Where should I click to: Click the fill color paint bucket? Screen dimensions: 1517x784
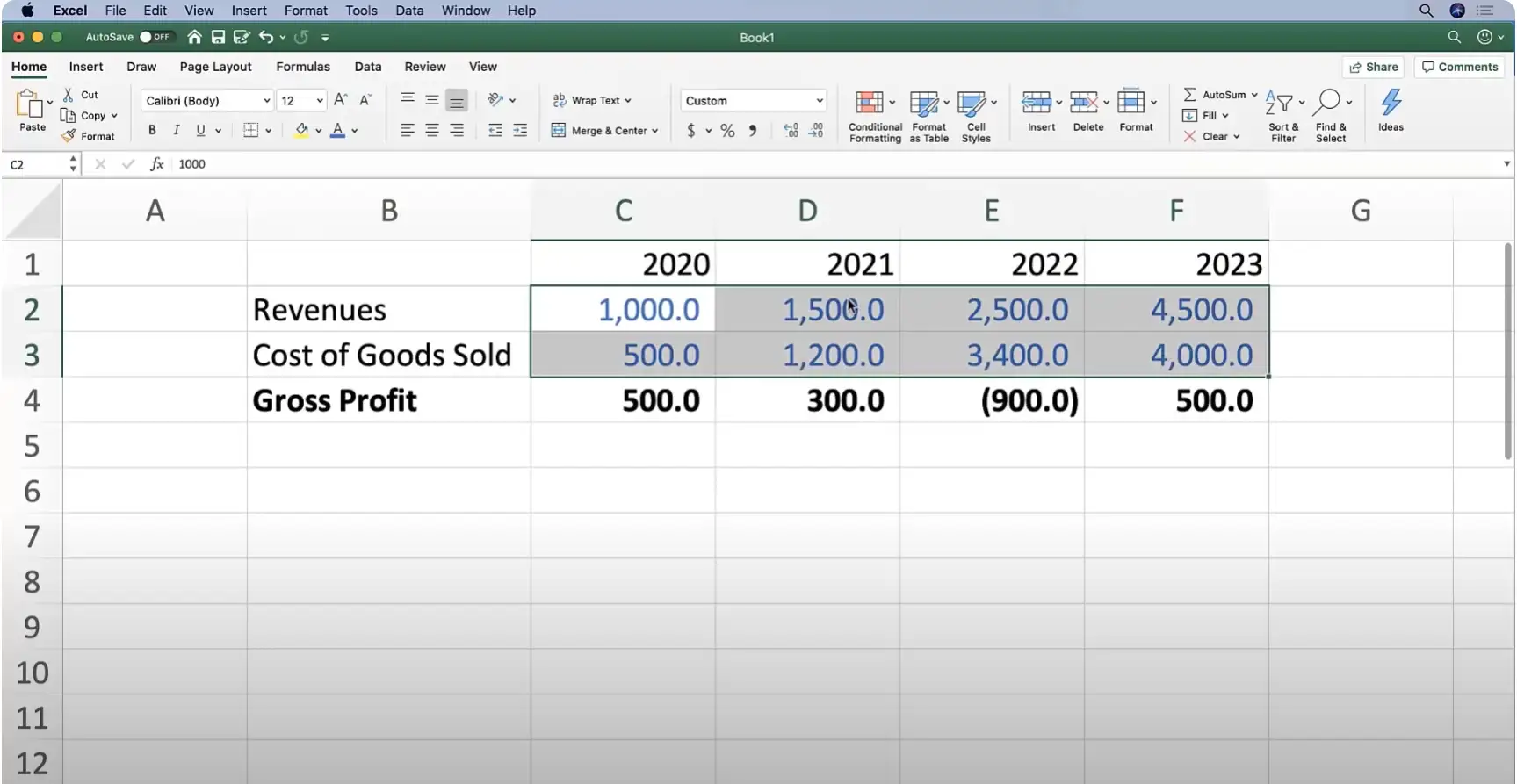pos(301,130)
